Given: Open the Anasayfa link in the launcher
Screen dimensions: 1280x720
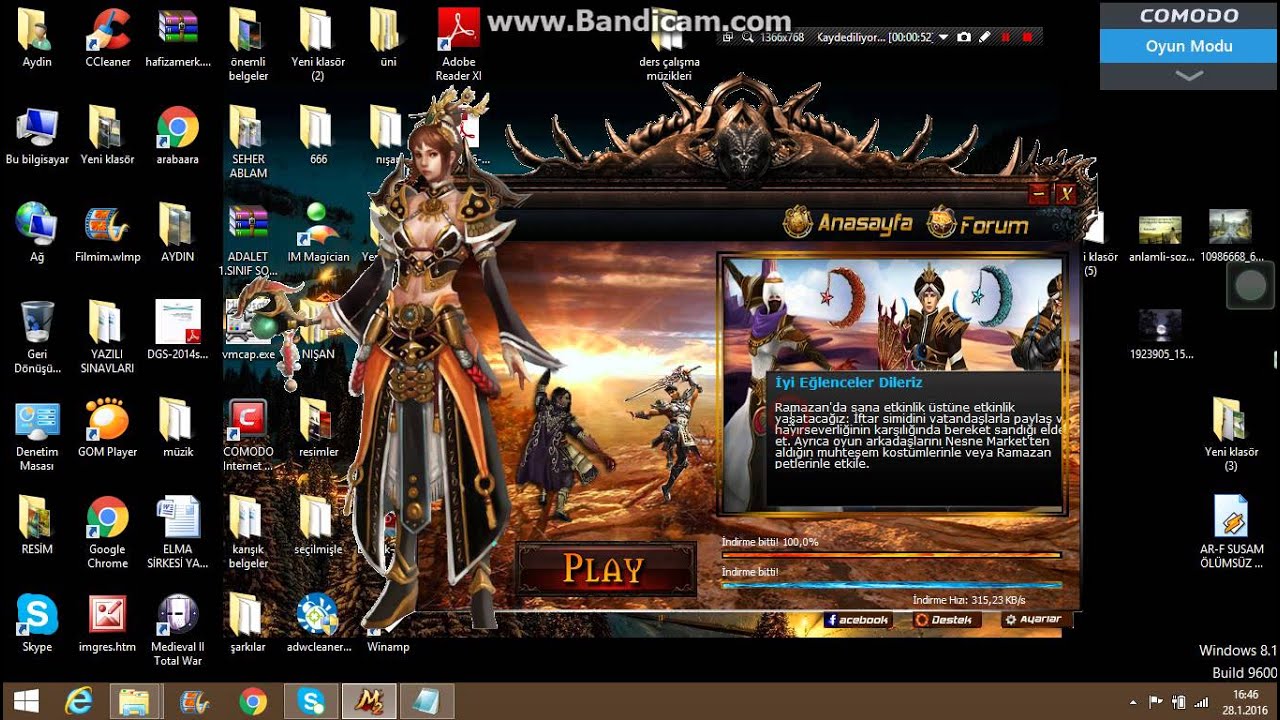Looking at the screenshot, I should [848, 223].
